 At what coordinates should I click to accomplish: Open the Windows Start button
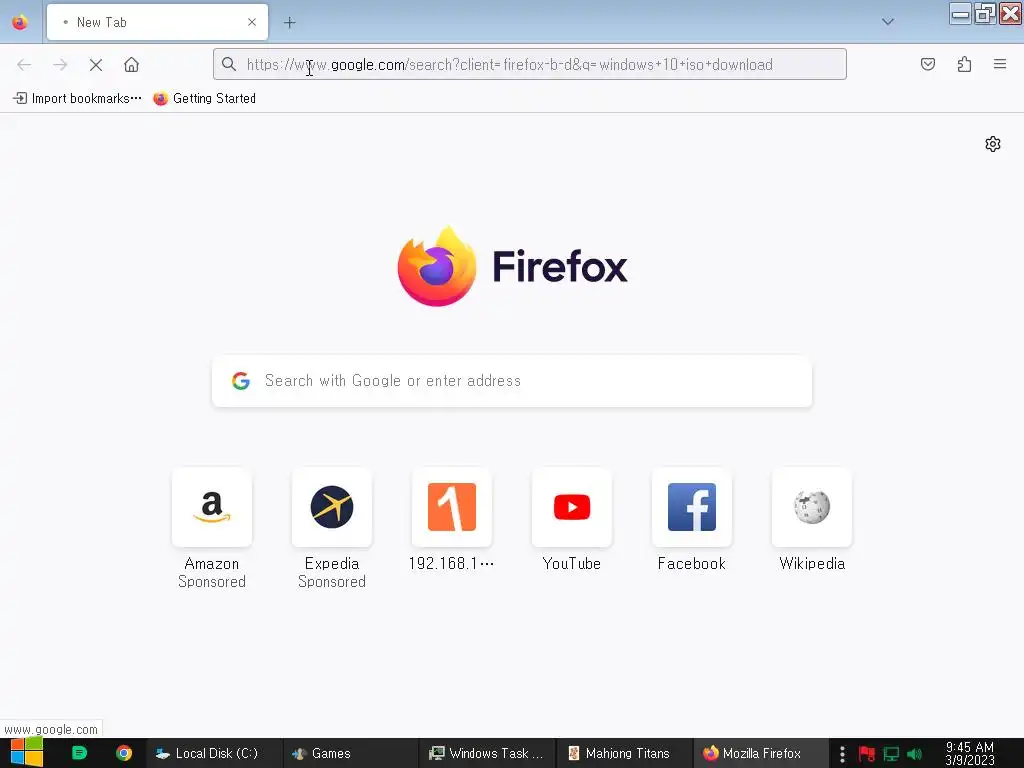(27, 753)
